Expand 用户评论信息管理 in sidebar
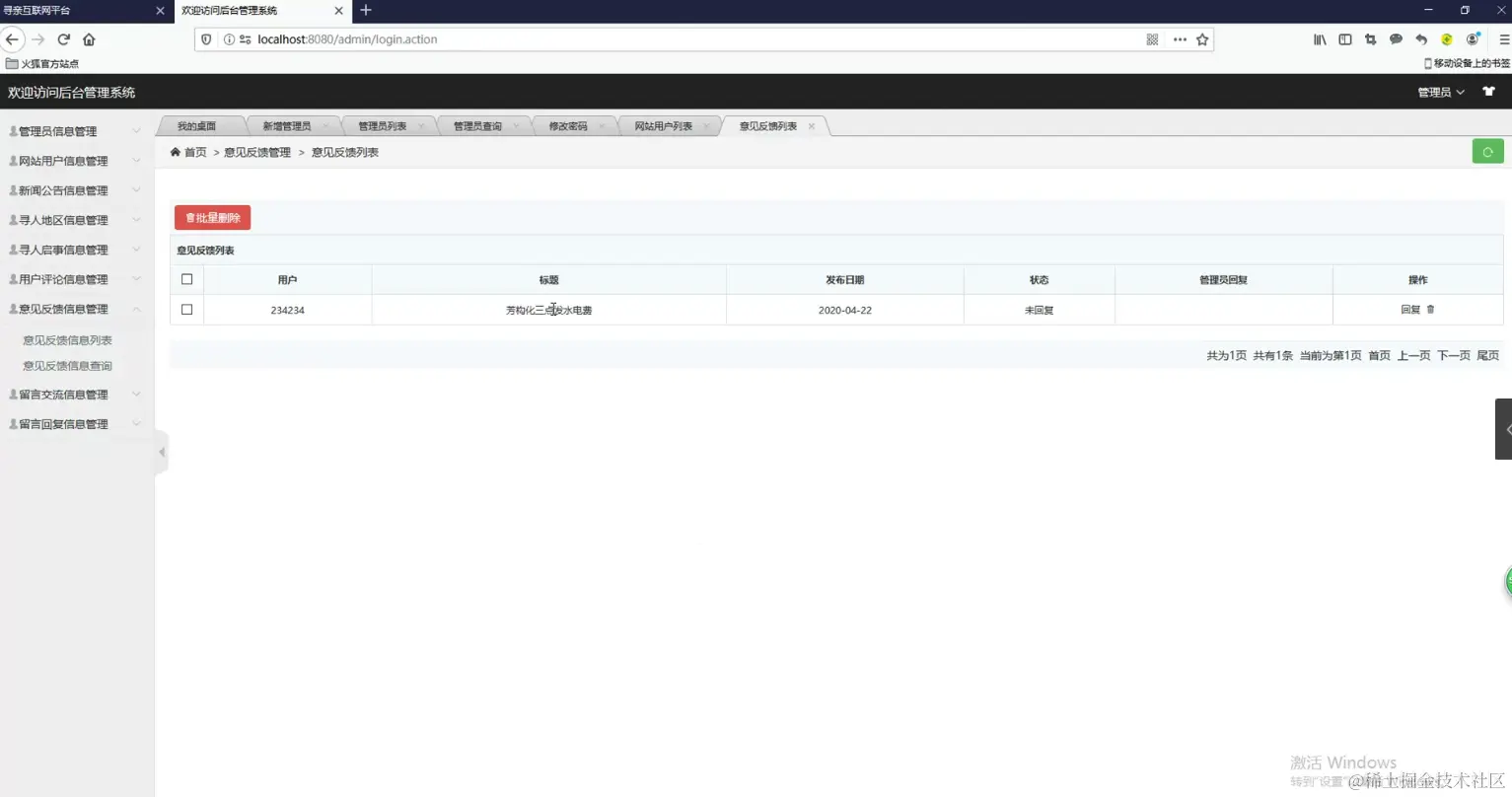1512x797 pixels. click(x=76, y=279)
